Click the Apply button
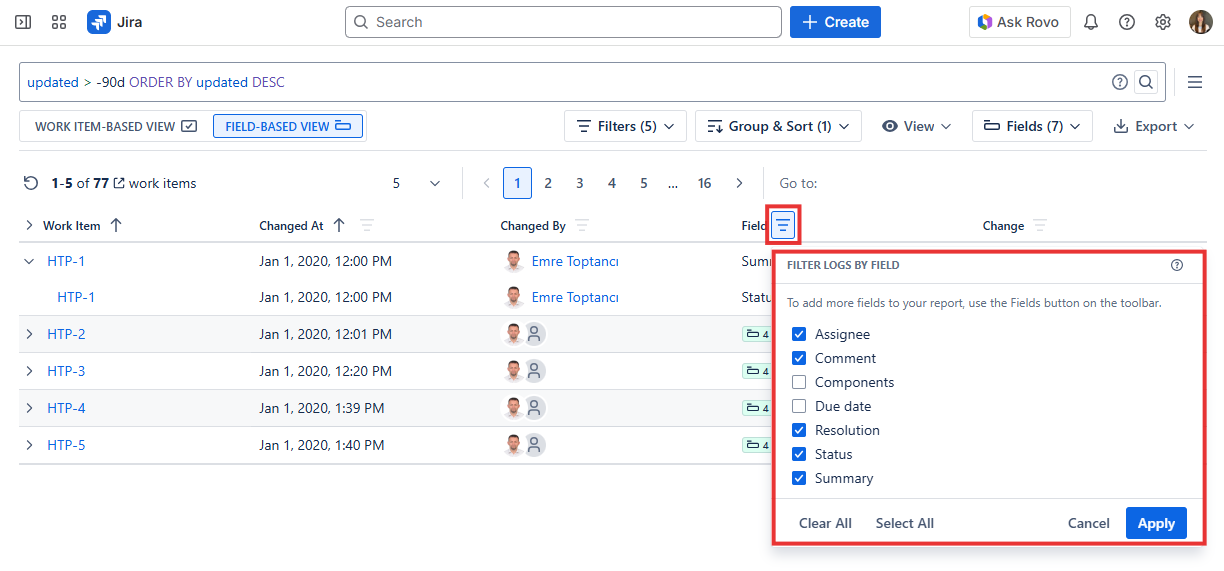Screen dimensions: 1224x571 [x=1156, y=523]
